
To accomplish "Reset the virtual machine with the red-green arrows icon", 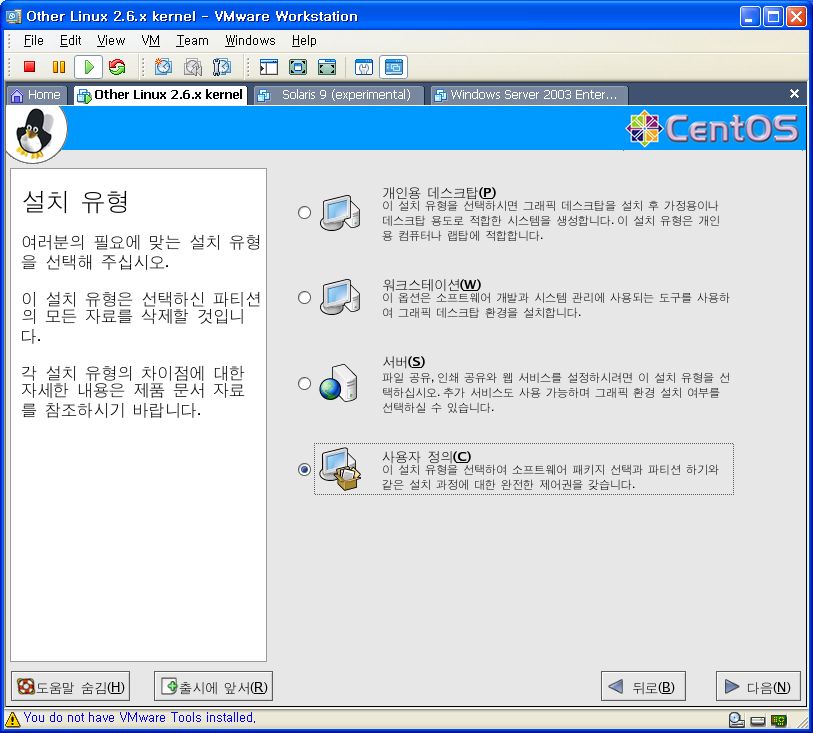I will coord(117,67).
